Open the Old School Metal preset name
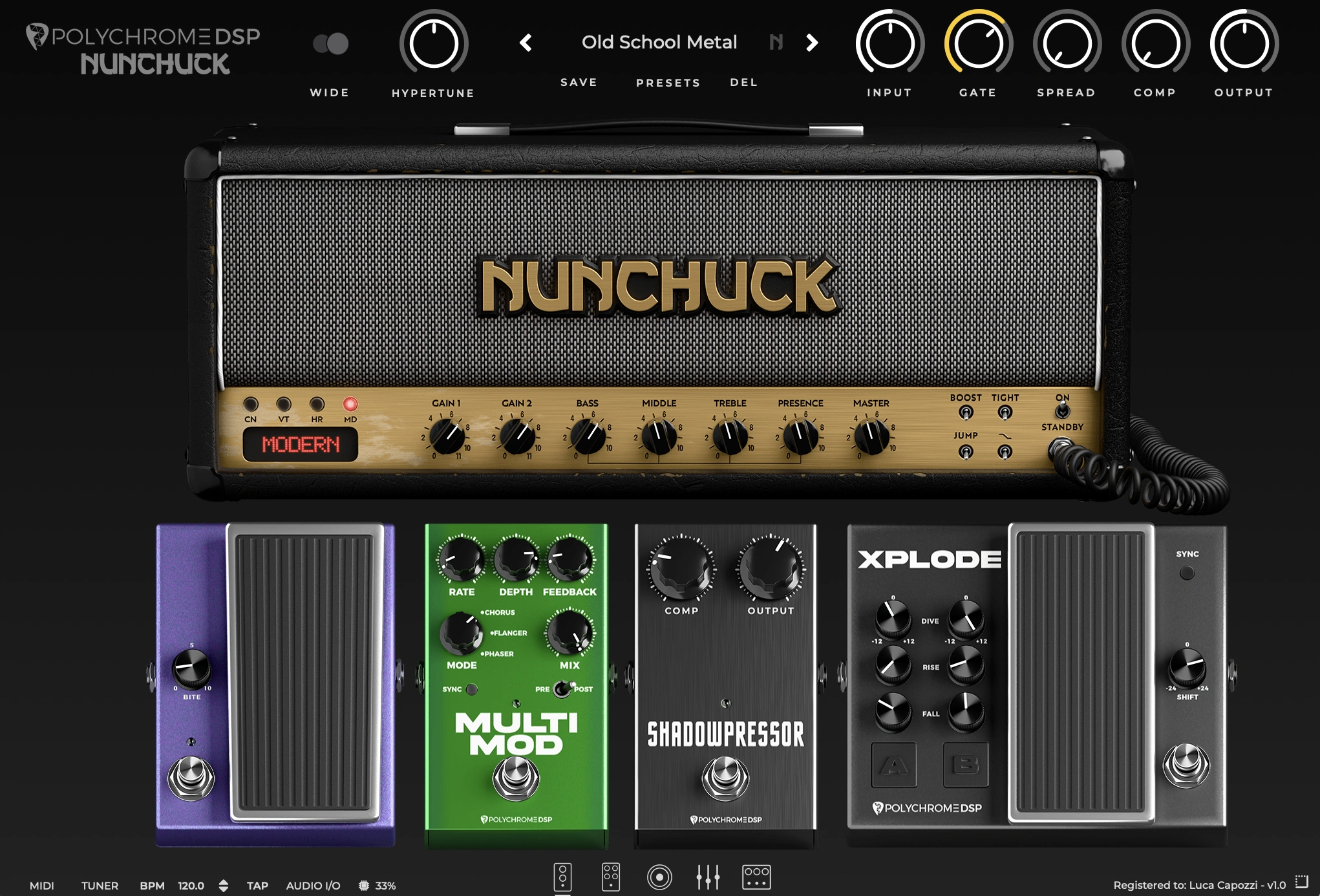Viewport: 1320px width, 896px height. (x=659, y=43)
